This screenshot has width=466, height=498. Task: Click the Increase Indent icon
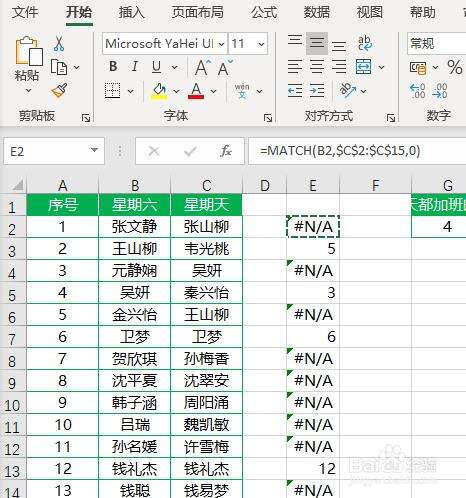[317, 90]
